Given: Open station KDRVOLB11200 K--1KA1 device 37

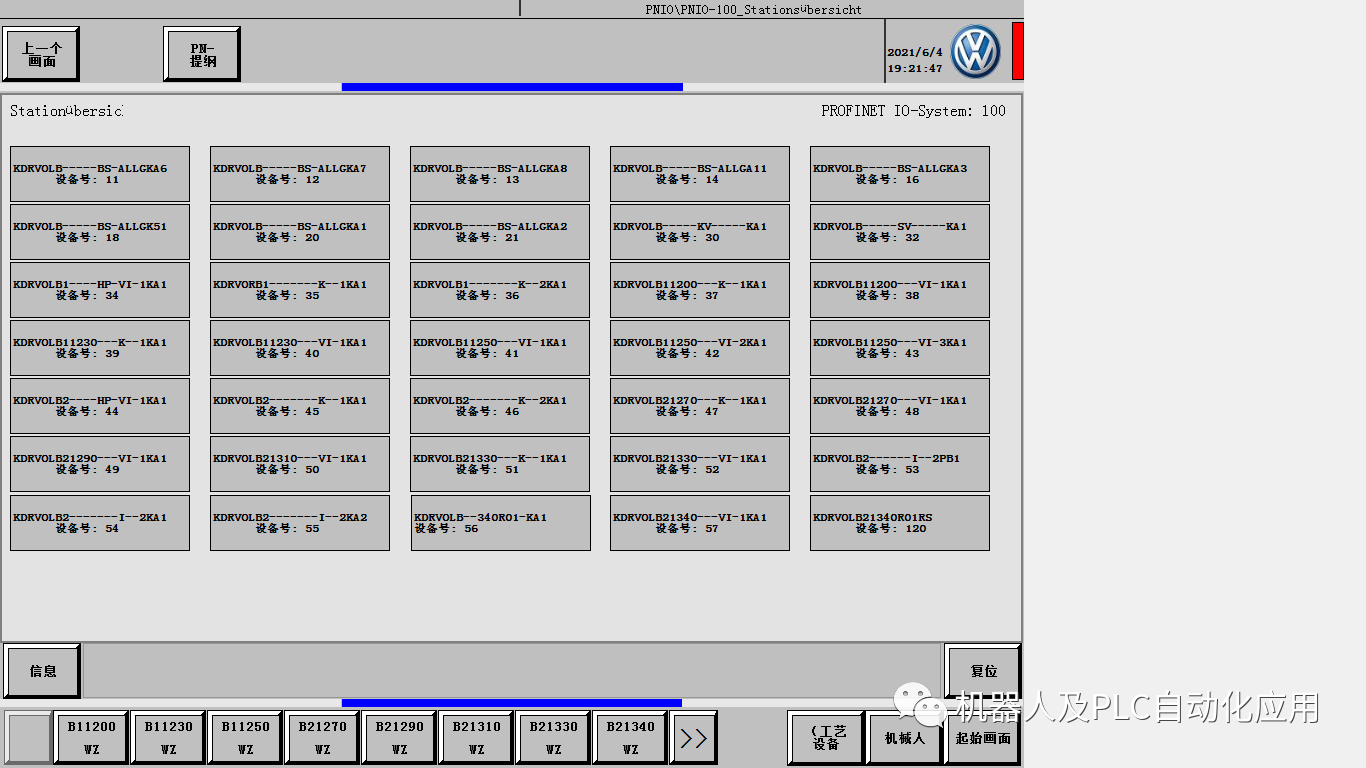Looking at the screenshot, I should (700, 290).
